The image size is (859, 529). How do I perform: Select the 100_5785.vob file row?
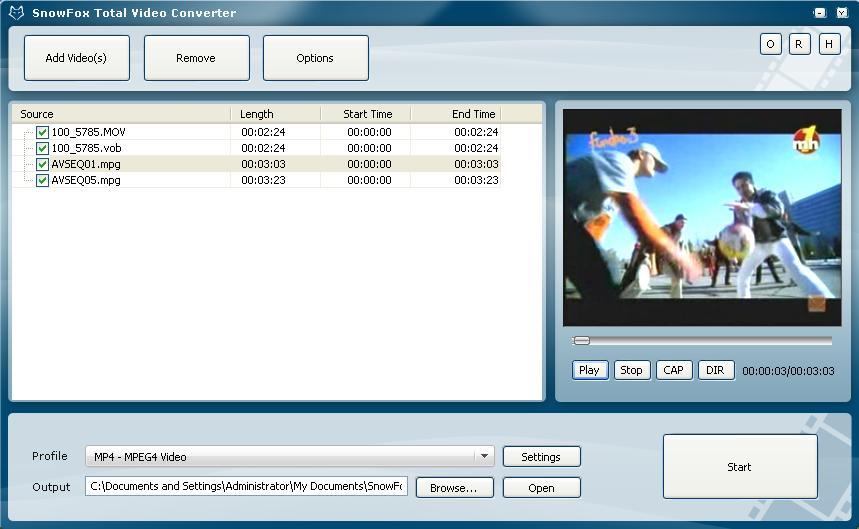pyautogui.click(x=256, y=148)
